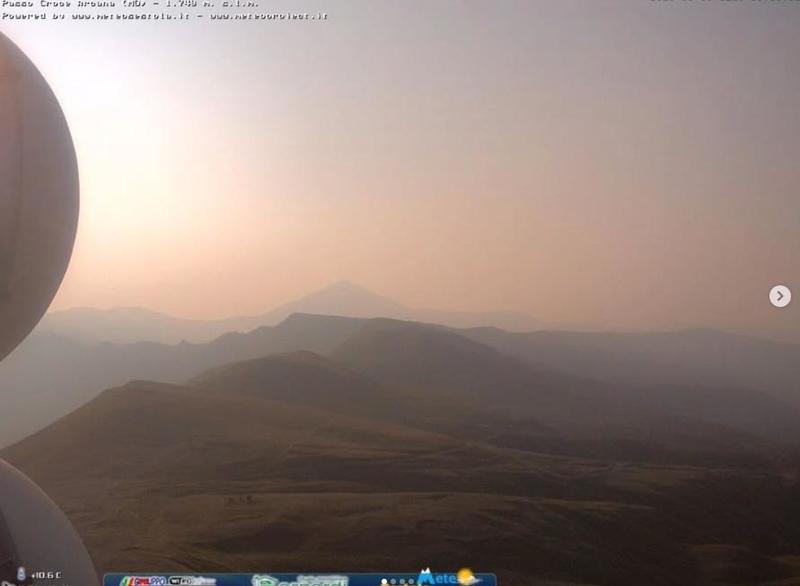
Task: Go to the next carousel image
Action: click(x=780, y=296)
